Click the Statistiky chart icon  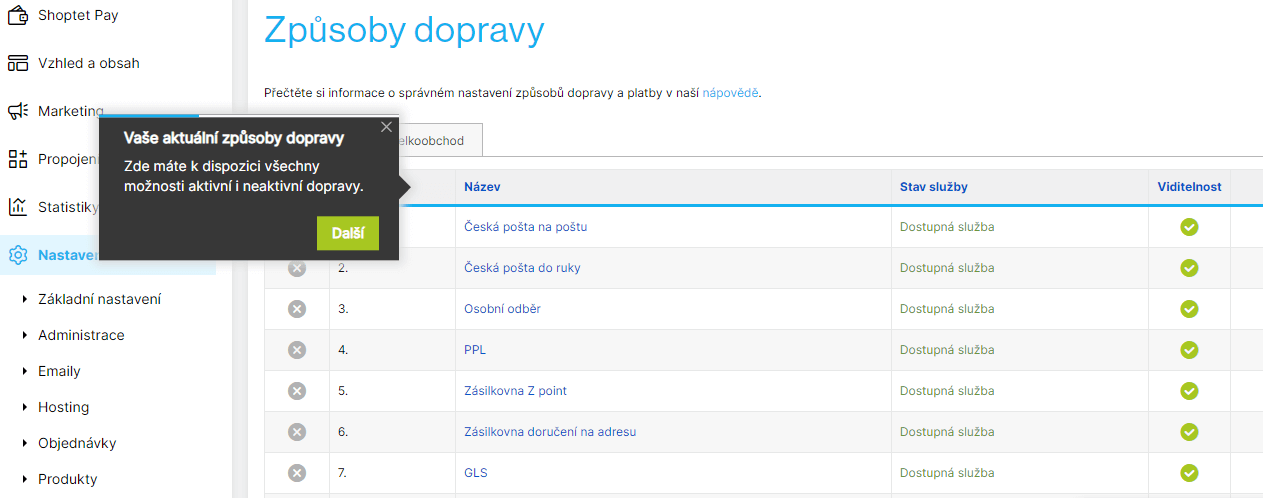pos(17,207)
